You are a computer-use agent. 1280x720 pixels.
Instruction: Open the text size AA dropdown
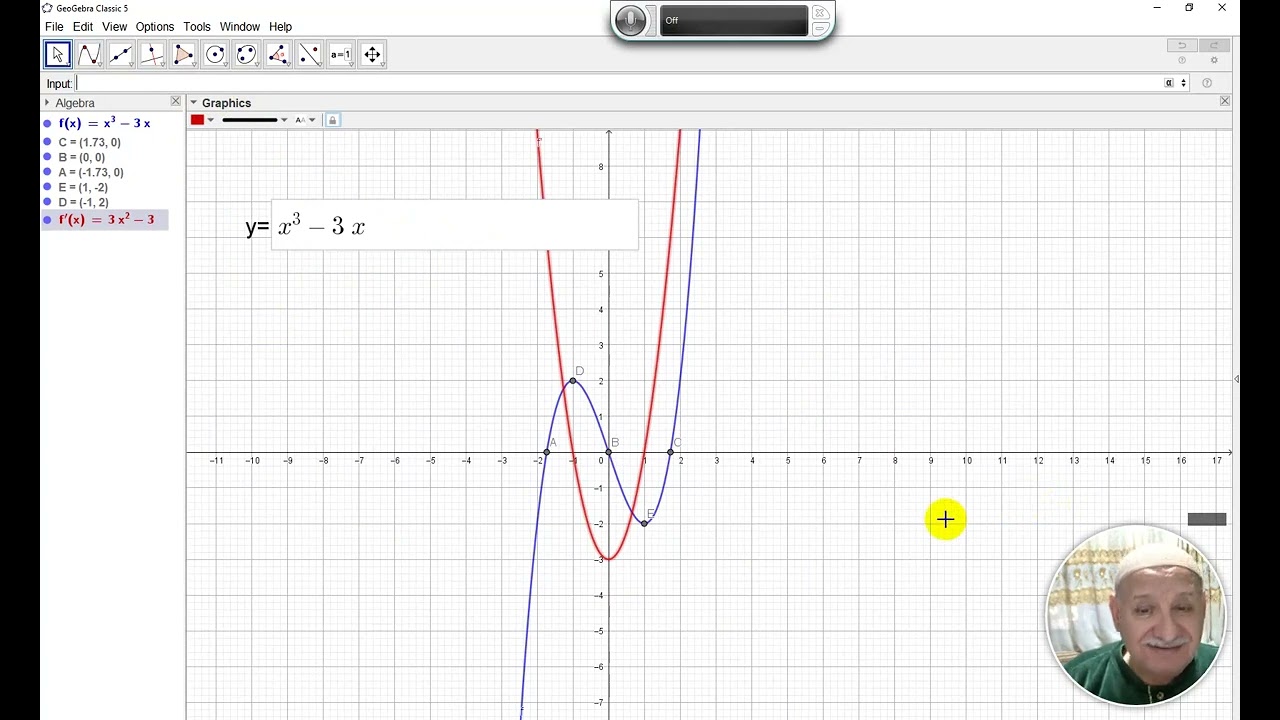[x=305, y=120]
